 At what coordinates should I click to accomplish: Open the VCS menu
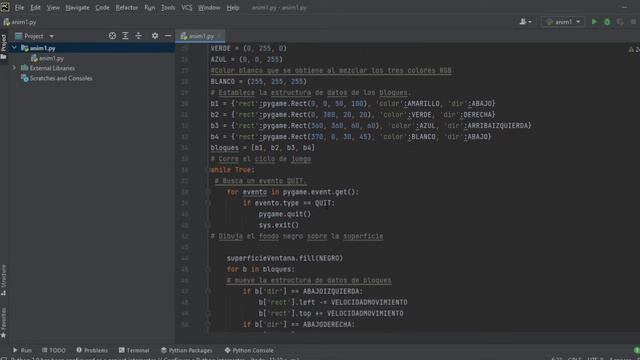coord(187,8)
